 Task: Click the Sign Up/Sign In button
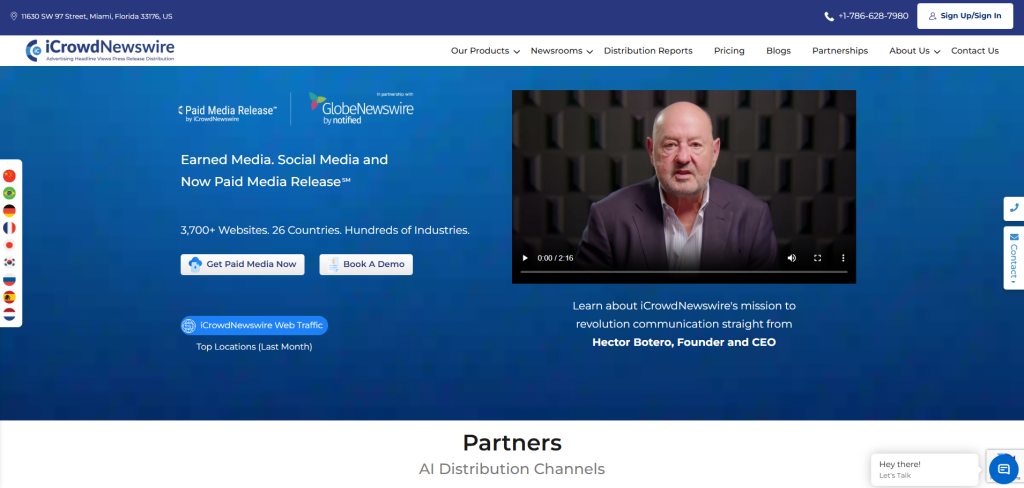pyautogui.click(x=965, y=16)
